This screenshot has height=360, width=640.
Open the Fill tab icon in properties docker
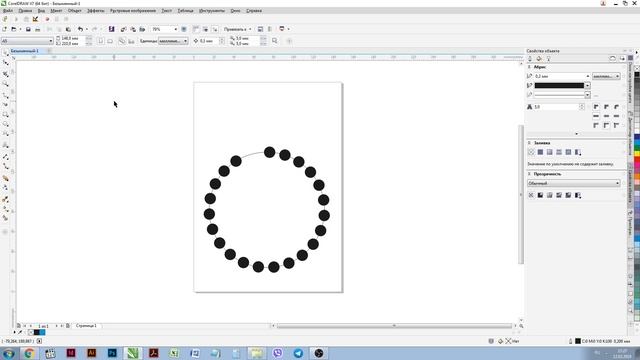[539, 59]
